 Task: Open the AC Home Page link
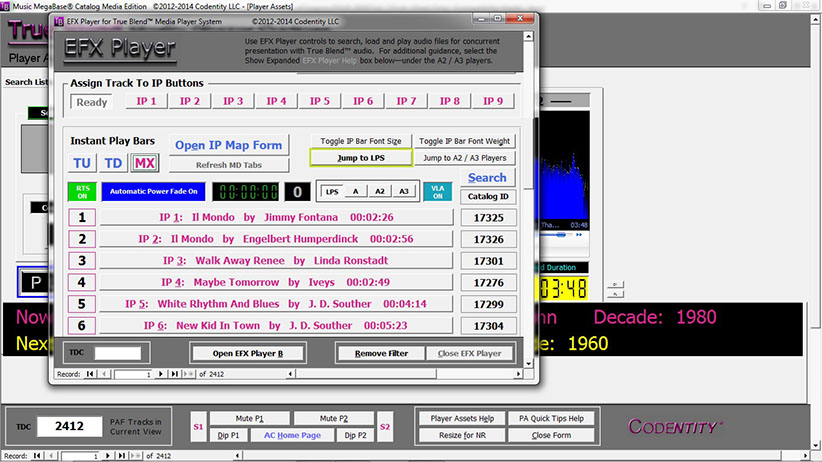(x=291, y=436)
